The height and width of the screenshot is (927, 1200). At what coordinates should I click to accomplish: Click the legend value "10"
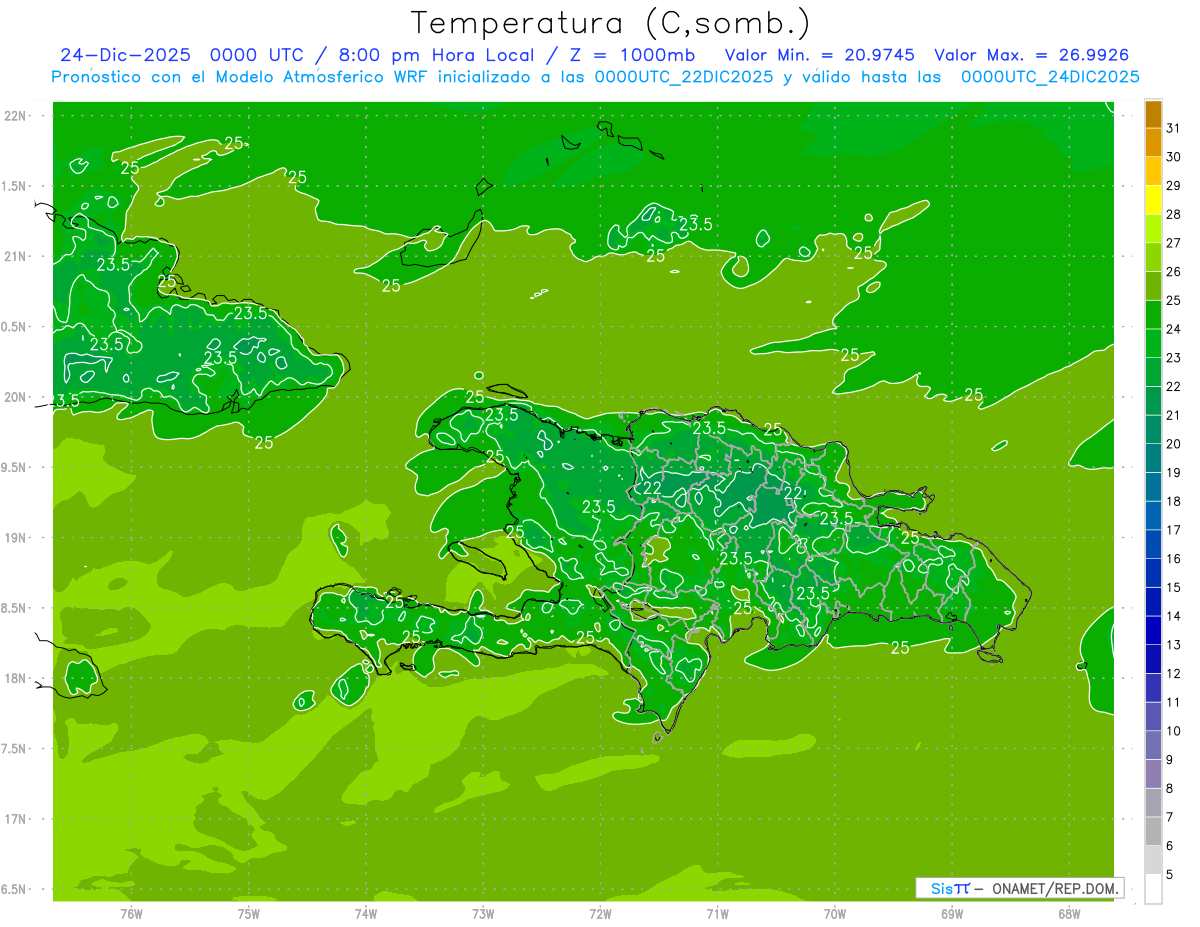click(1173, 732)
